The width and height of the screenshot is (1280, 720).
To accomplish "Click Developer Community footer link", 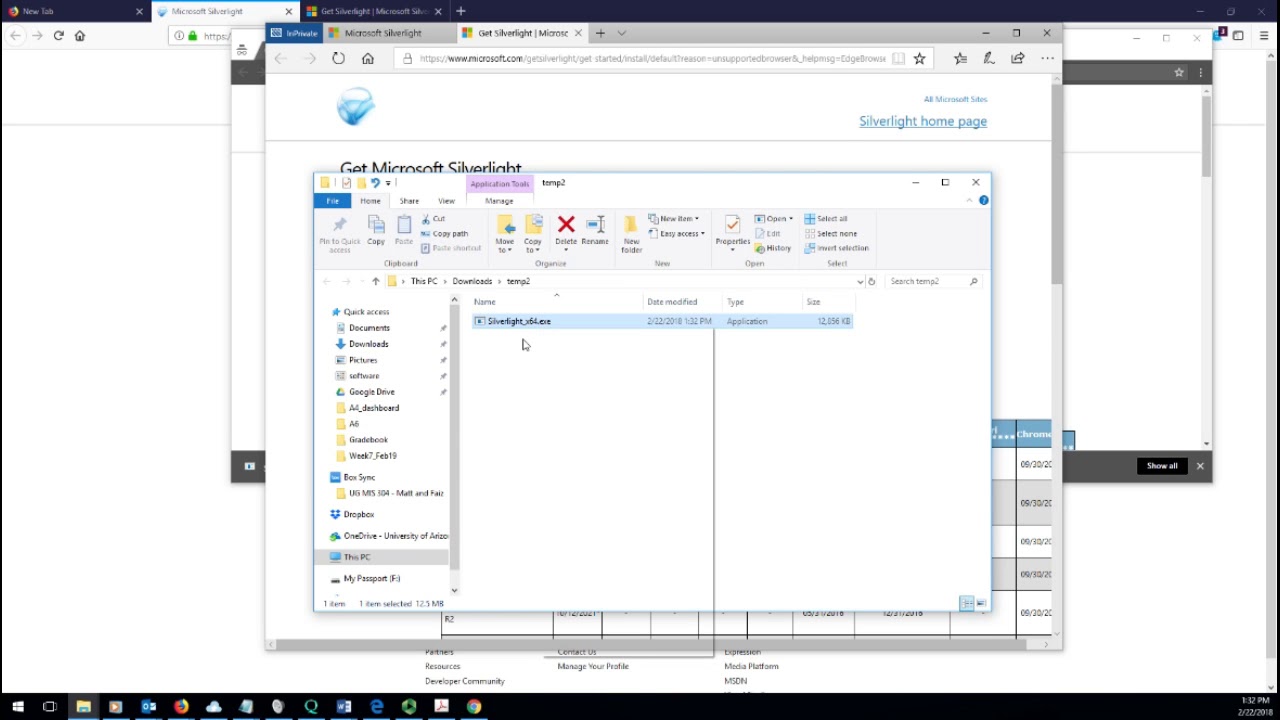I will (x=465, y=681).
